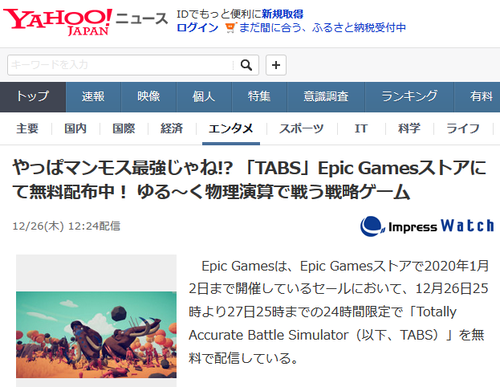Open the 国内 category

tap(75, 129)
